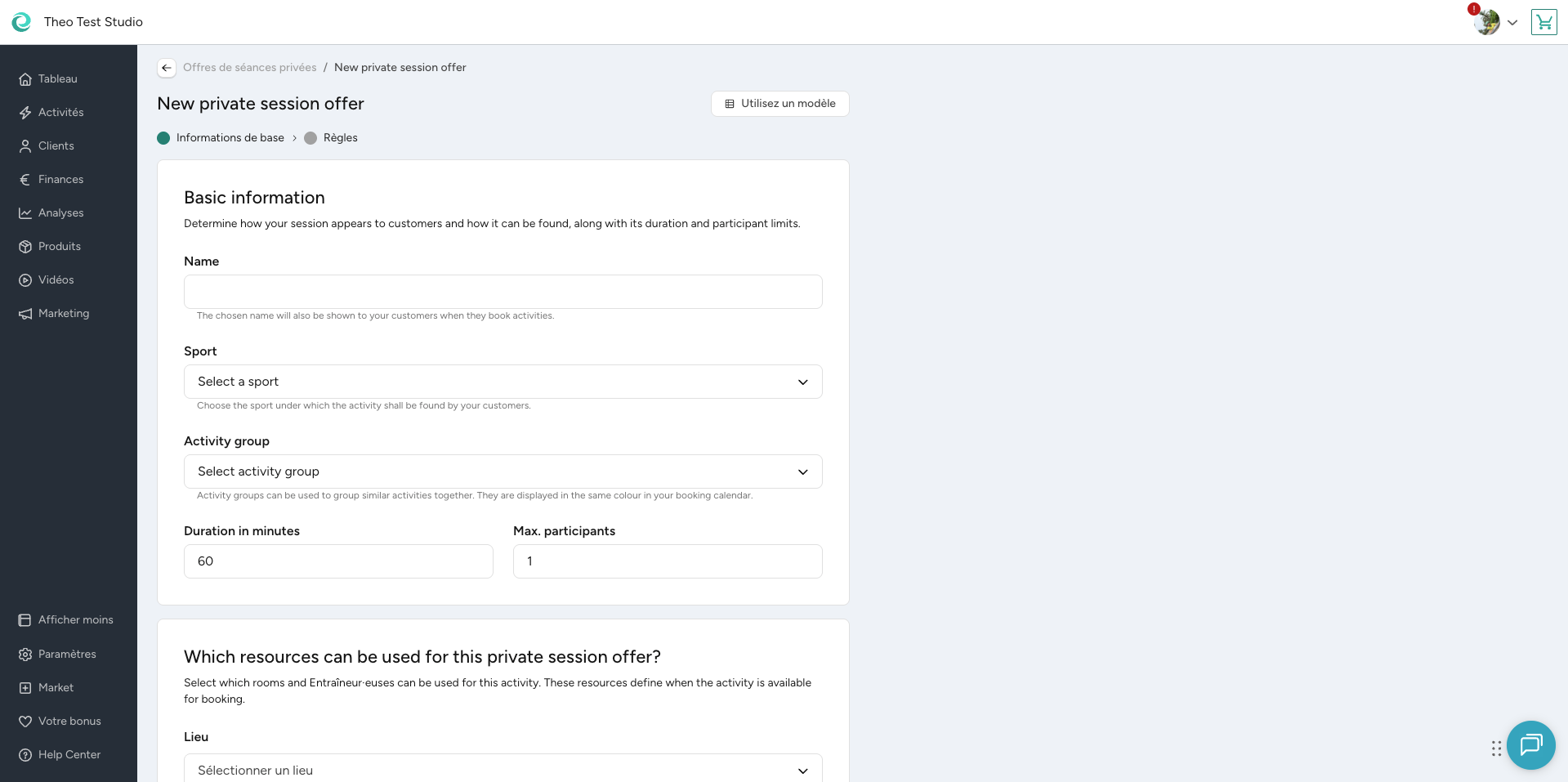Click the Theo Test Studio logo
1568x782 pixels.
pyautogui.click(x=21, y=22)
